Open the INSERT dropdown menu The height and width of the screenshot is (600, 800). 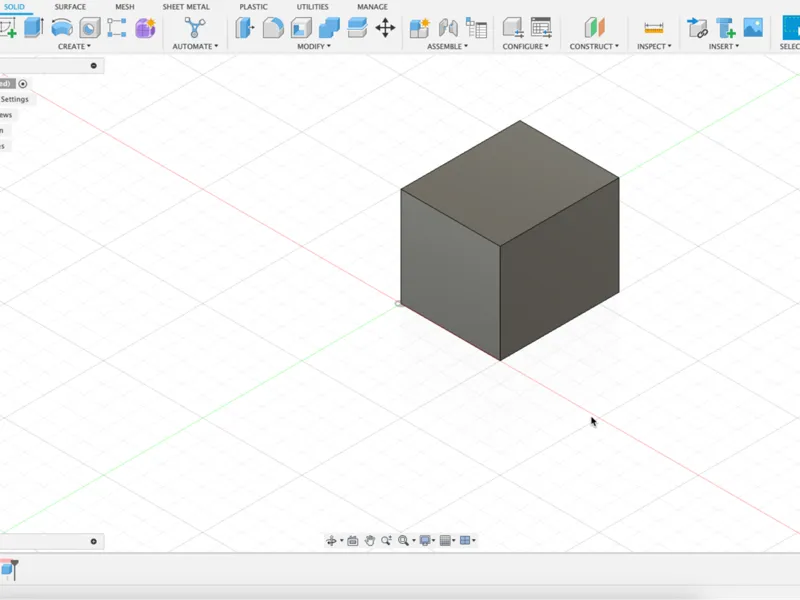coord(723,46)
